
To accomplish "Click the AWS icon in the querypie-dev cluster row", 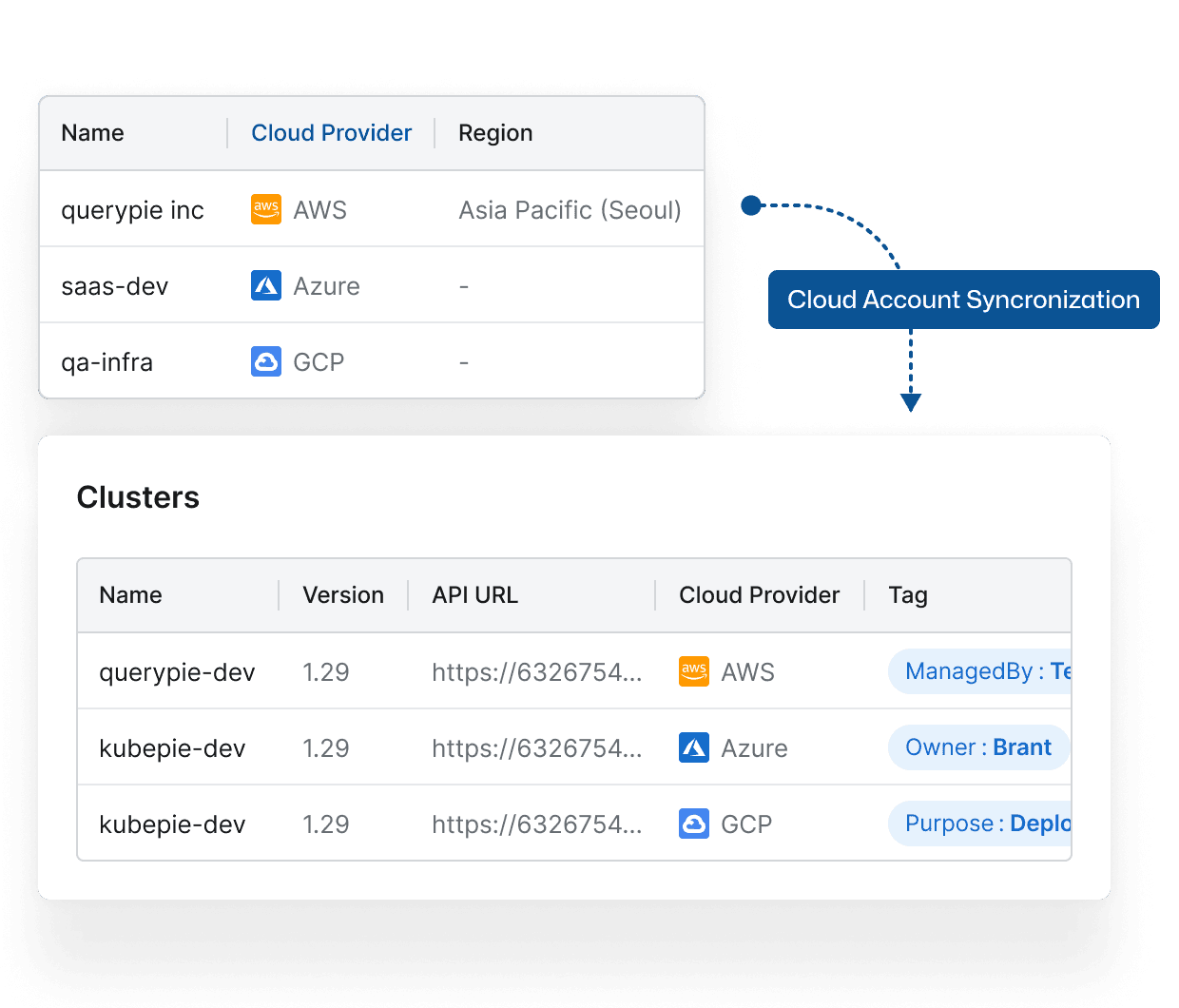I will coord(693,671).
